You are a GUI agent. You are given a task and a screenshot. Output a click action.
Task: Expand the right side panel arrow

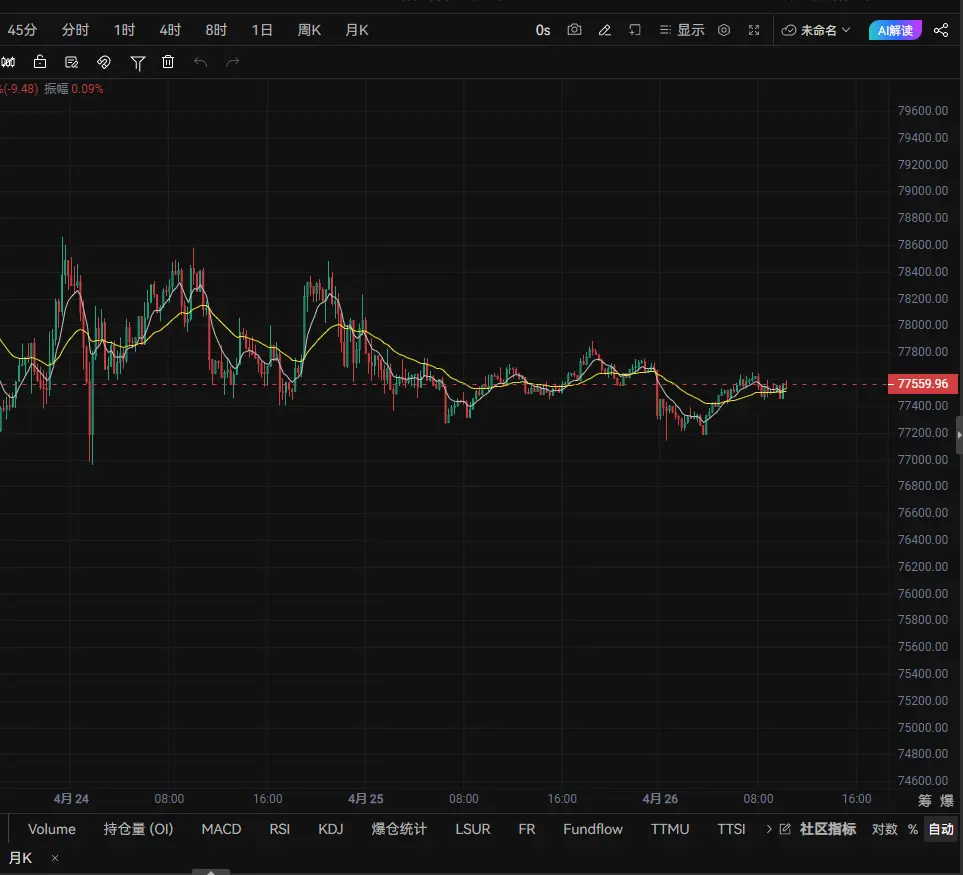(x=959, y=435)
